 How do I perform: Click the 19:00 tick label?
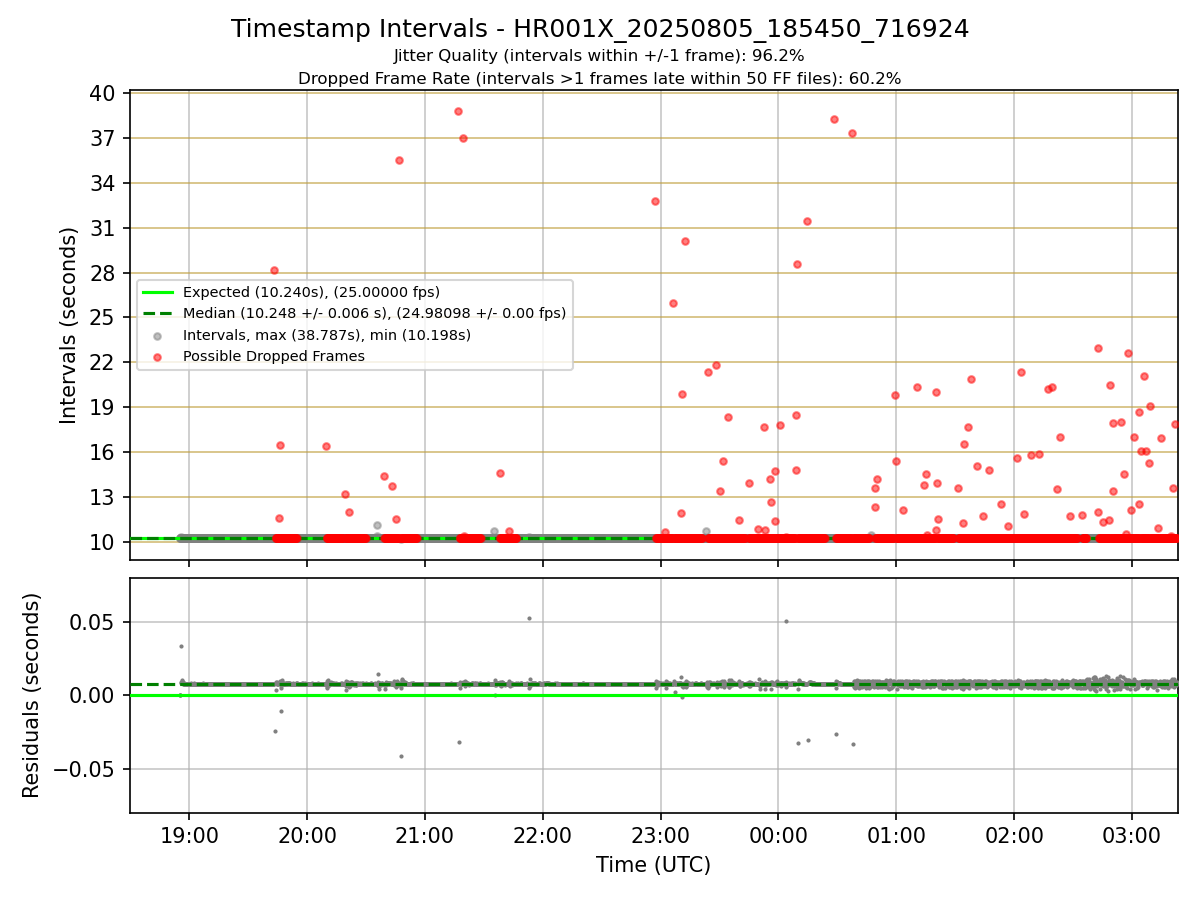(189, 835)
